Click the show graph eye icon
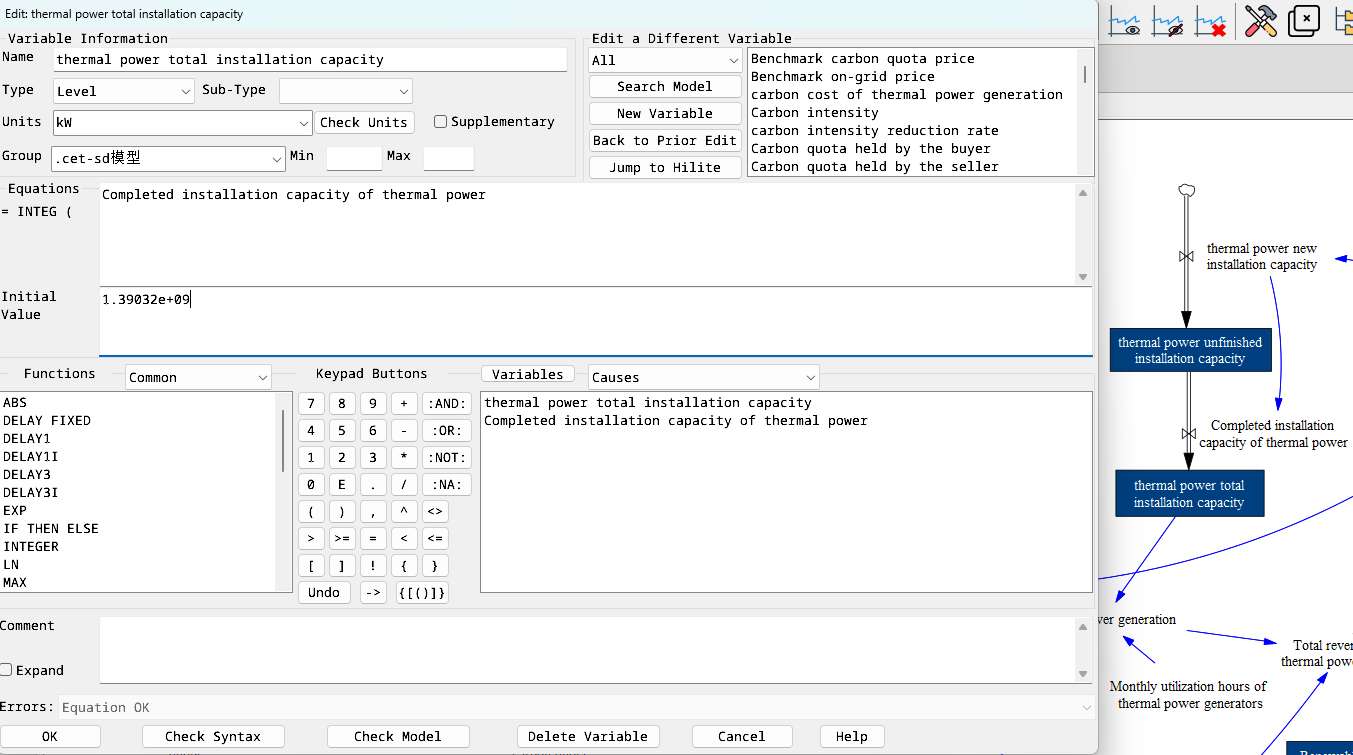Image resolution: width=1353 pixels, height=755 pixels. click(1126, 21)
